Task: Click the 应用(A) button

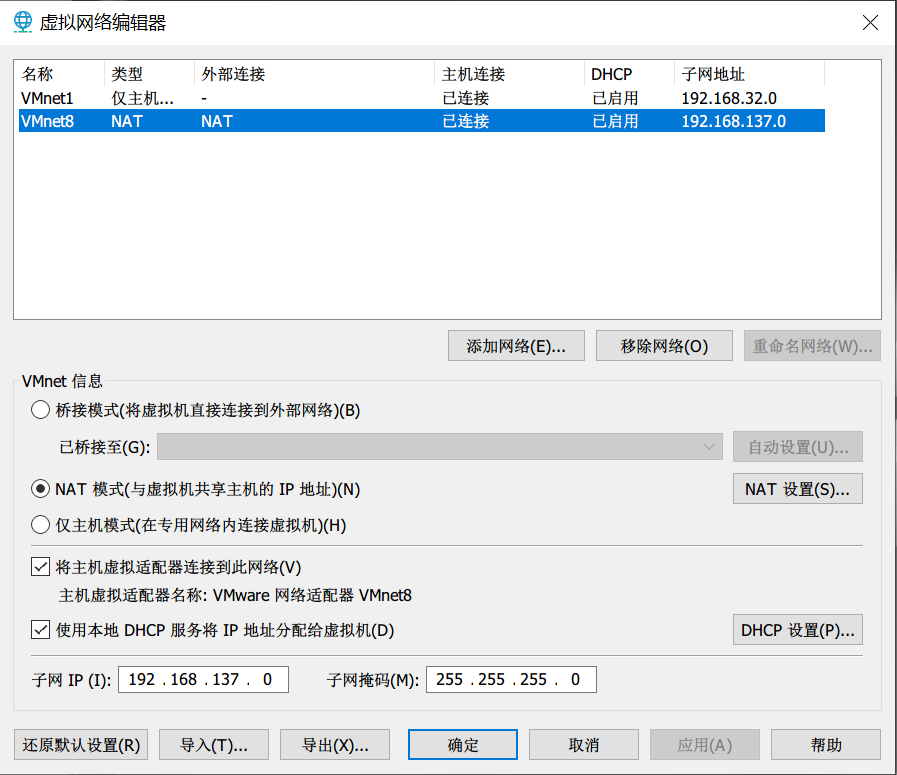Action: tap(705, 745)
